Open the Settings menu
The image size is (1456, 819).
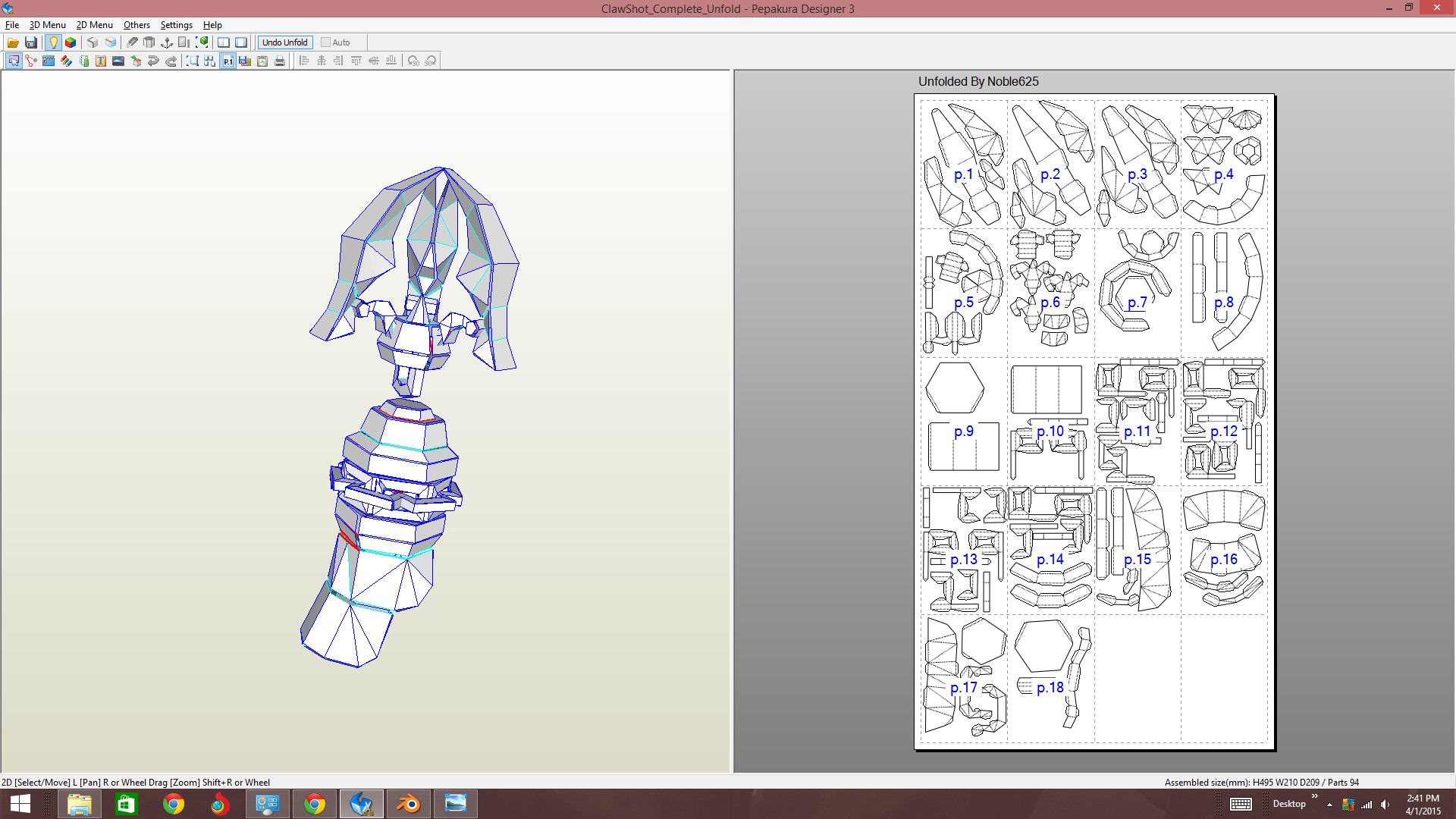176,25
